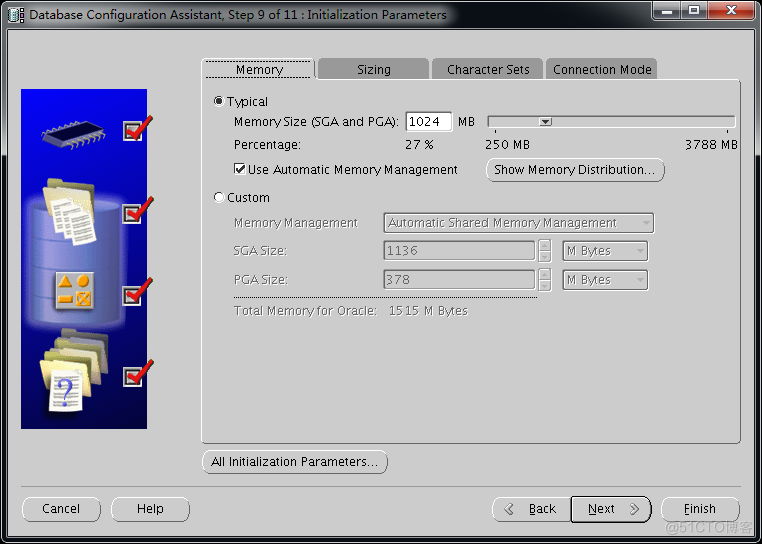Switch to the Memory tab
The image size is (762, 544).
(259, 70)
